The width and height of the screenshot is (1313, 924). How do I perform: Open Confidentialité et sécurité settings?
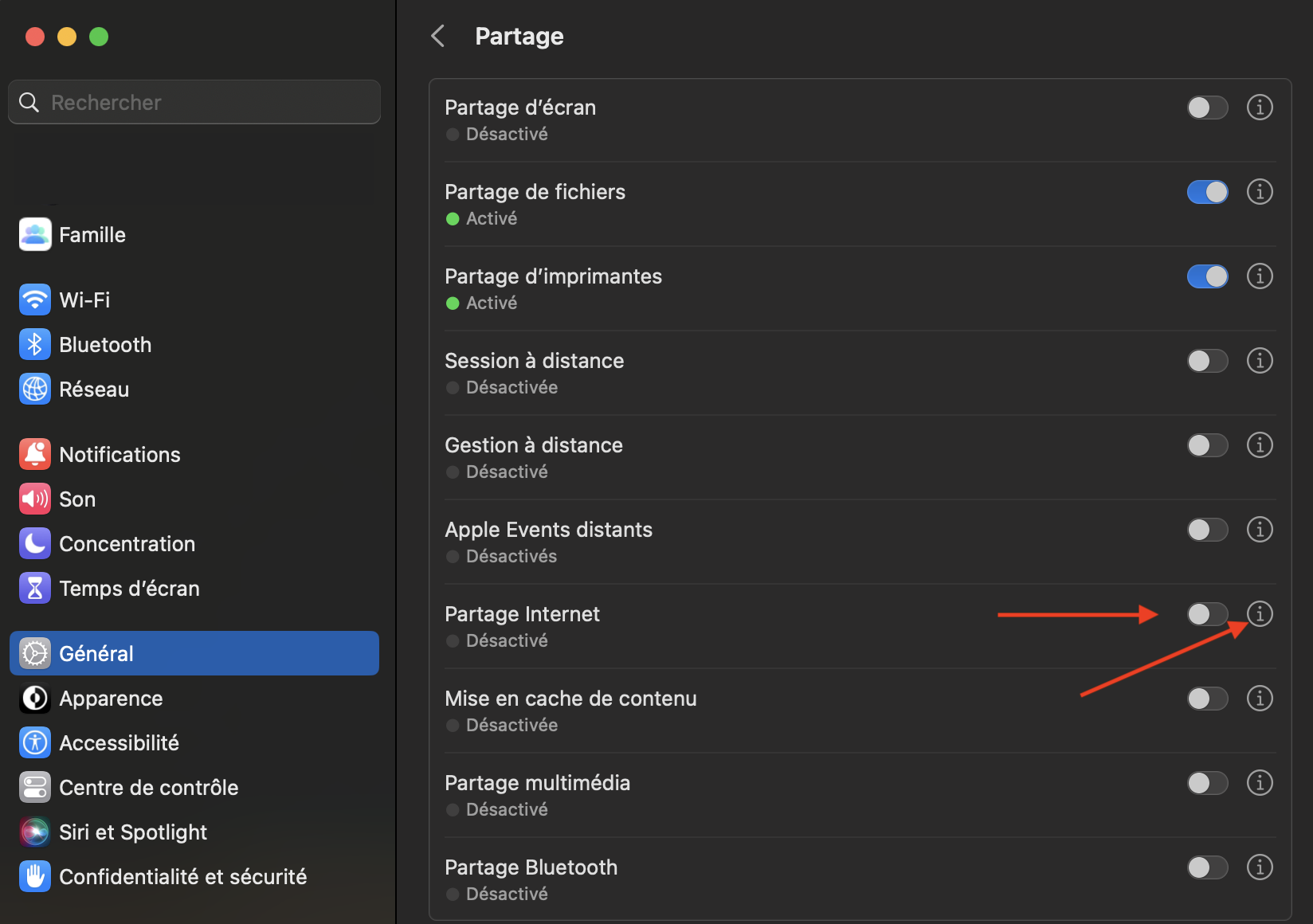point(182,877)
